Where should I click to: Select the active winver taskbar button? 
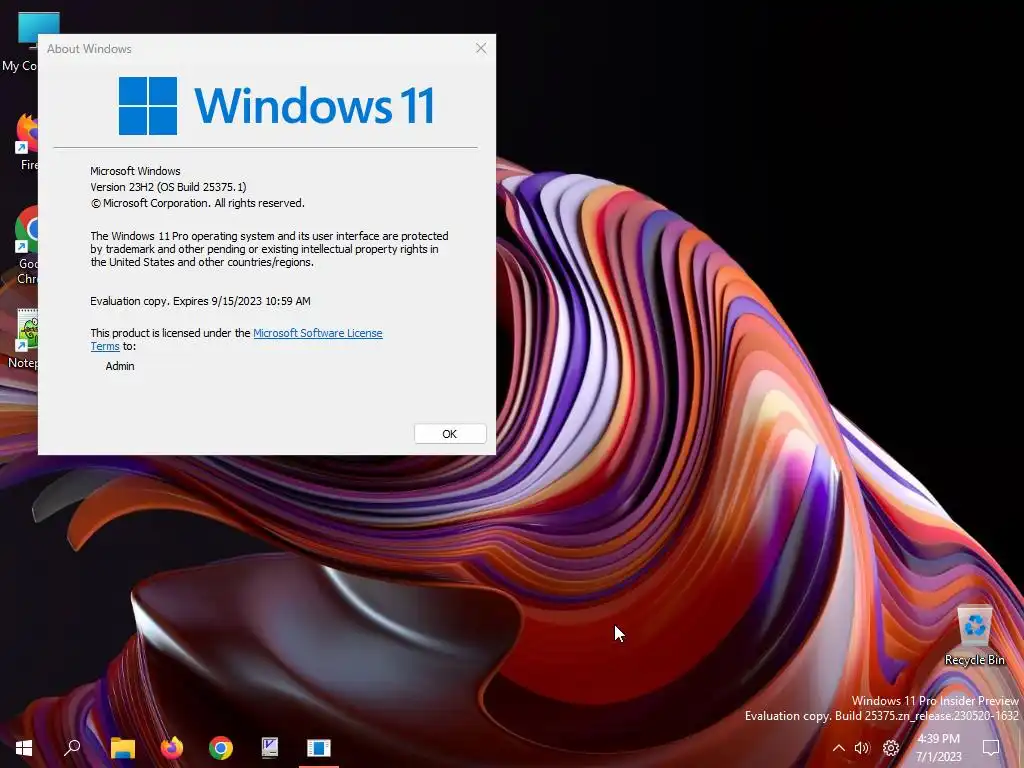point(319,748)
